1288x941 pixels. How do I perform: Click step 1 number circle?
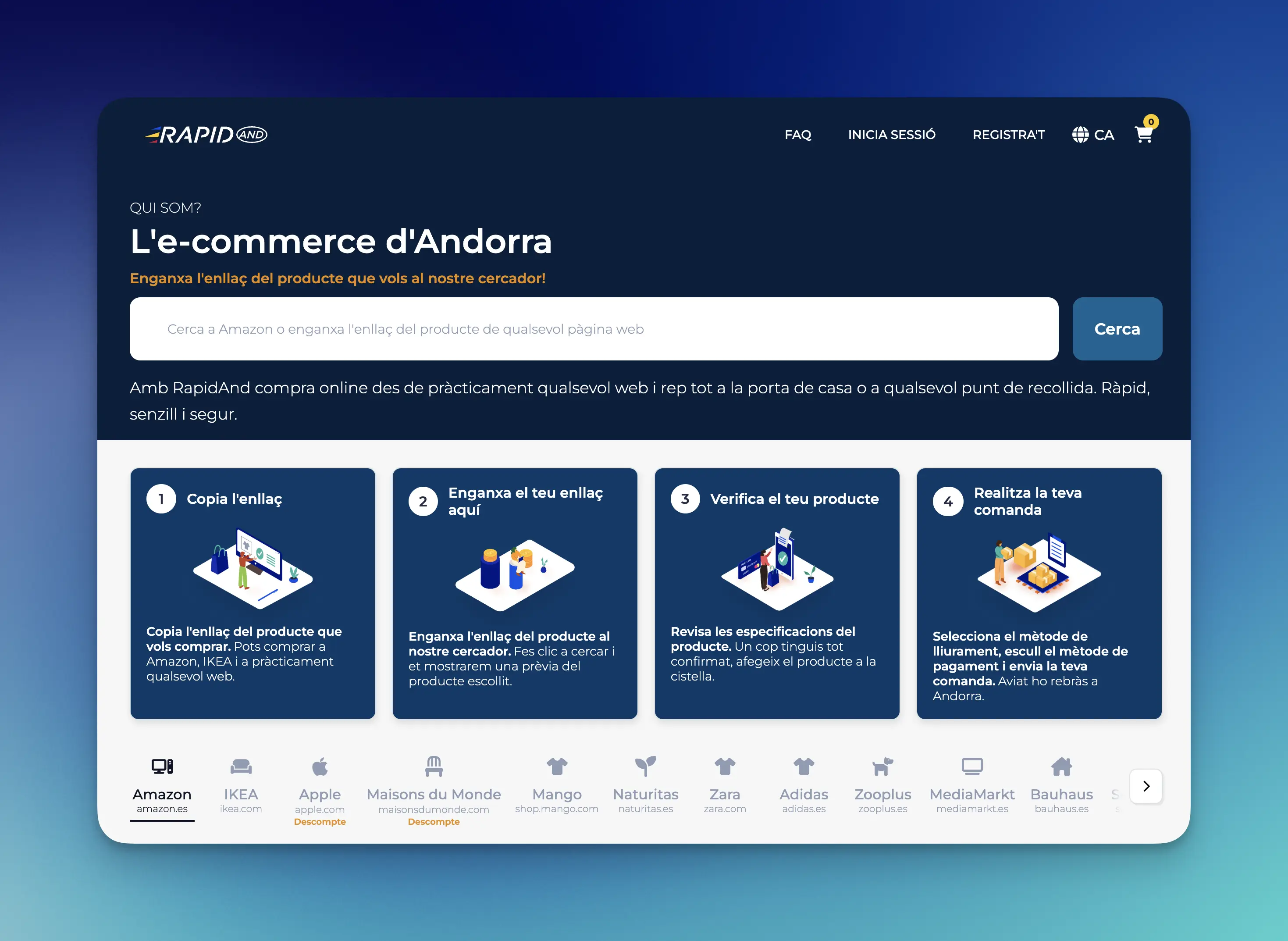coord(161,499)
